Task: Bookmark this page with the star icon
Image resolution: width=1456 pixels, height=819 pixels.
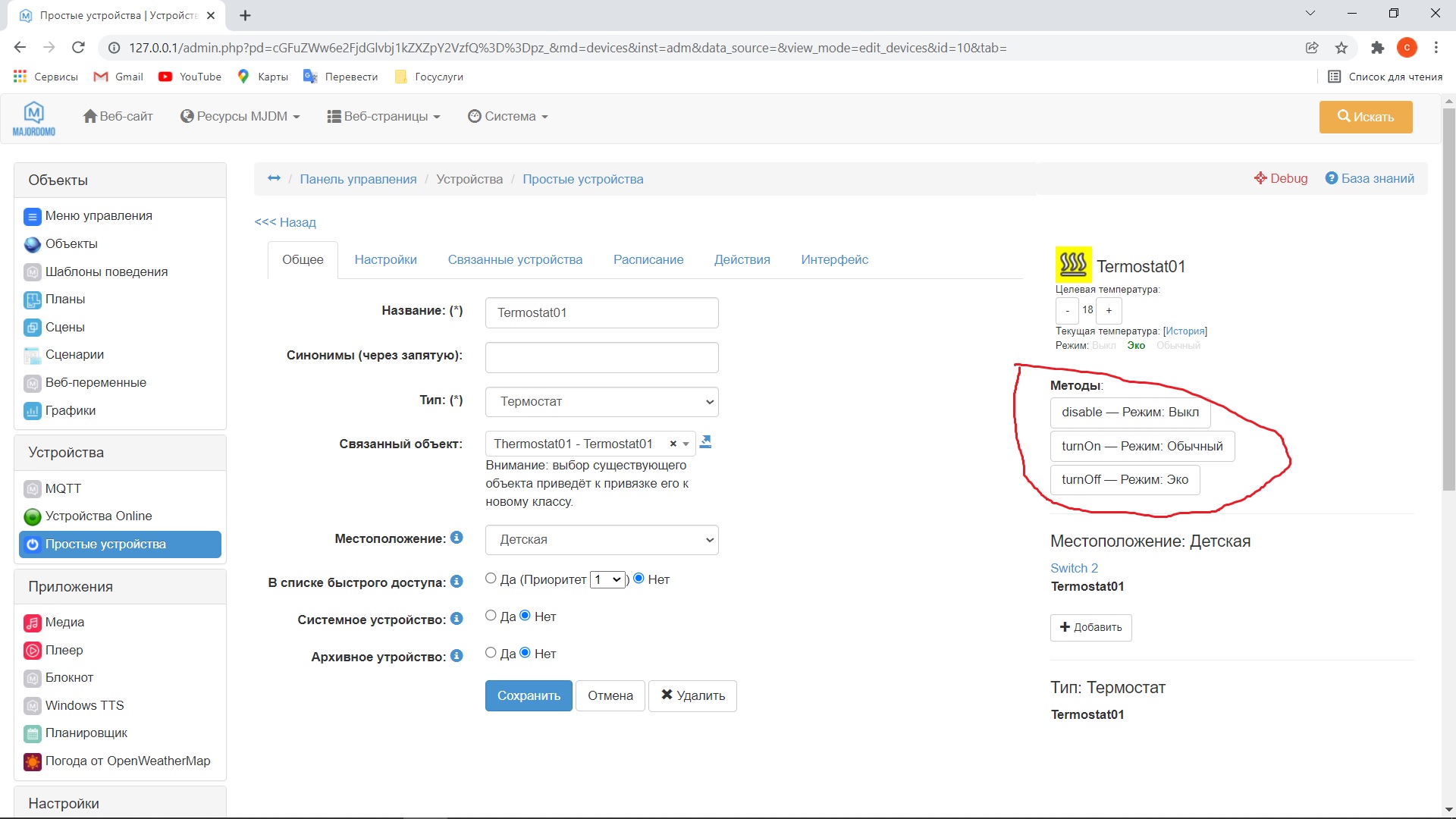Action: coord(1341,48)
